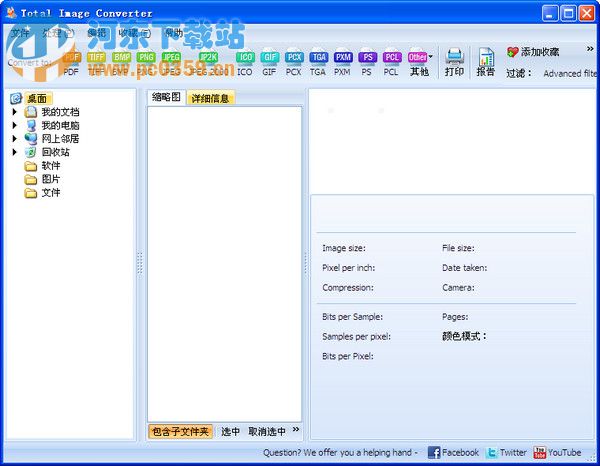Open the 图片 folder
600x466 pixels.
tap(51, 179)
